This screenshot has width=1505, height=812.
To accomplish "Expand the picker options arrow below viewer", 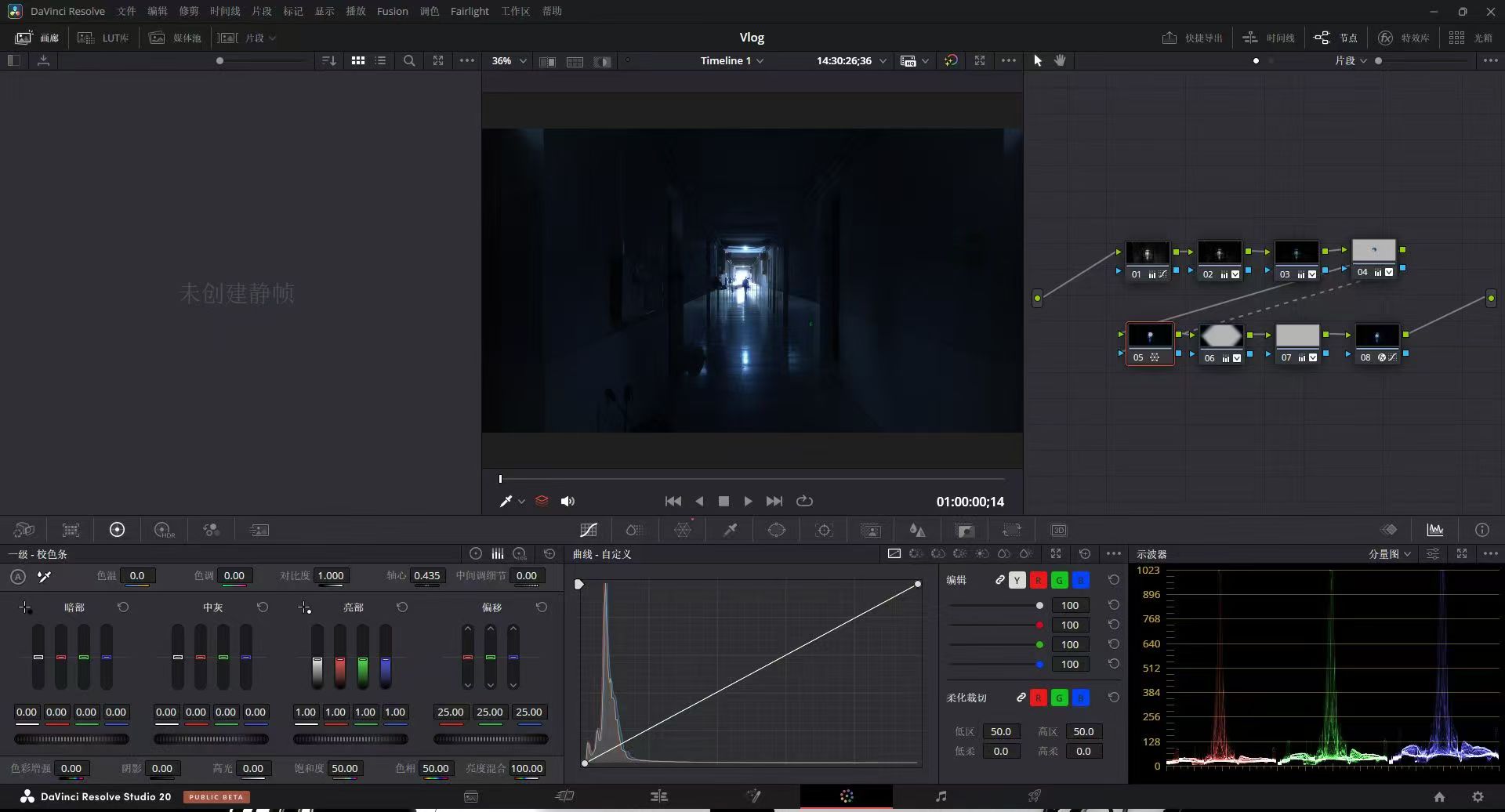I will click(521, 502).
